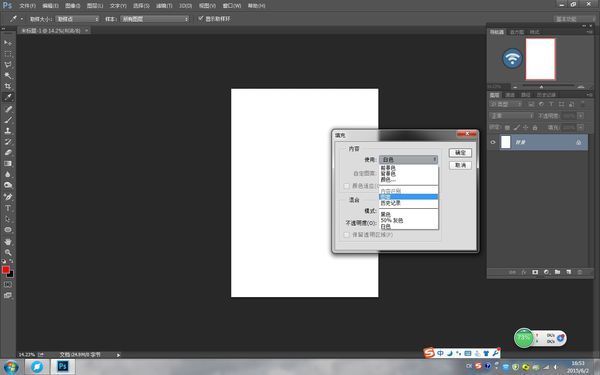Select the Horizontal Type tool
Screen dimensions: 600x375
(x=8, y=208)
